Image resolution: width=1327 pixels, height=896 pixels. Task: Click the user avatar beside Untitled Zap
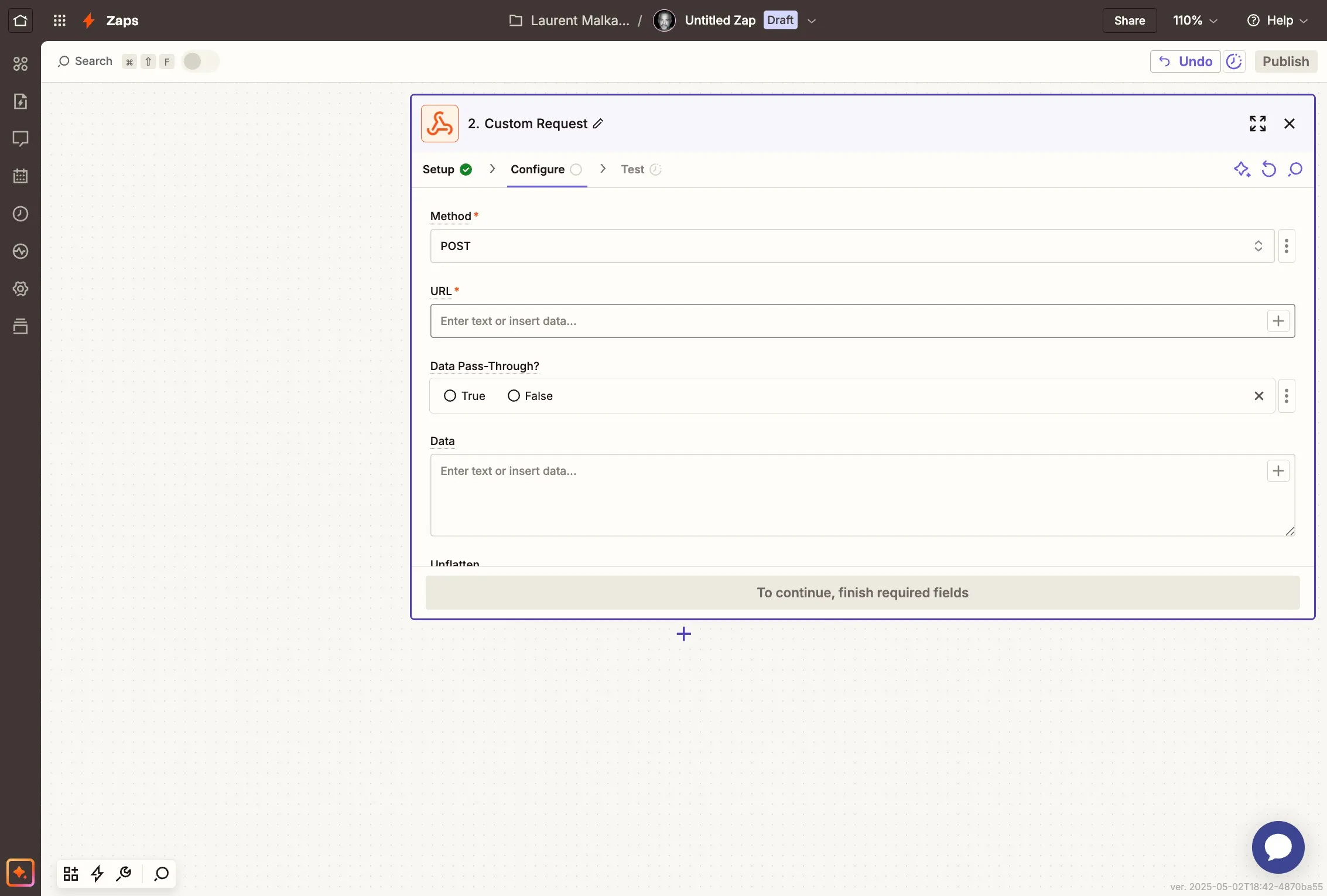pyautogui.click(x=664, y=20)
